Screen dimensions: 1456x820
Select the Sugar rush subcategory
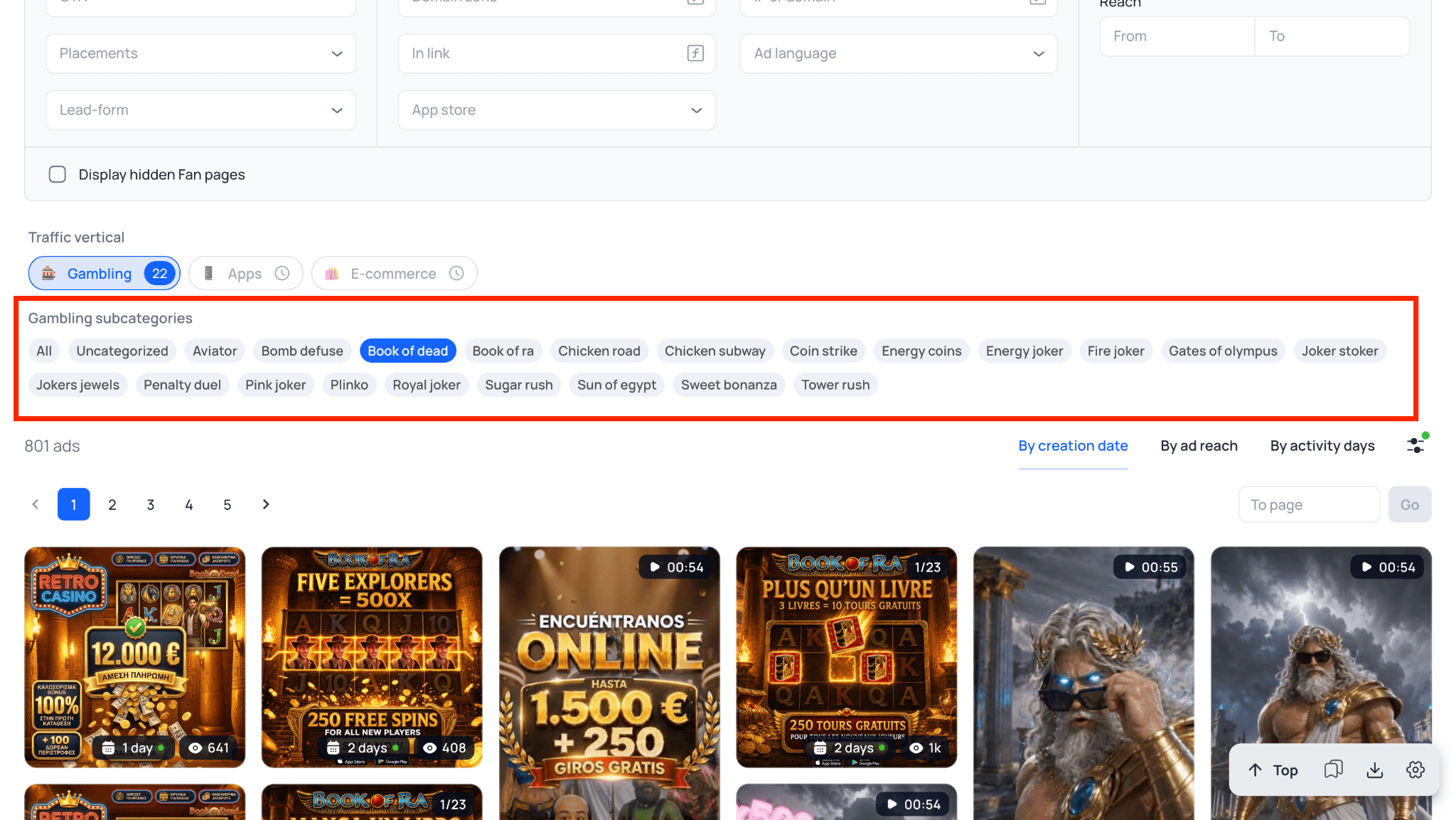click(519, 385)
